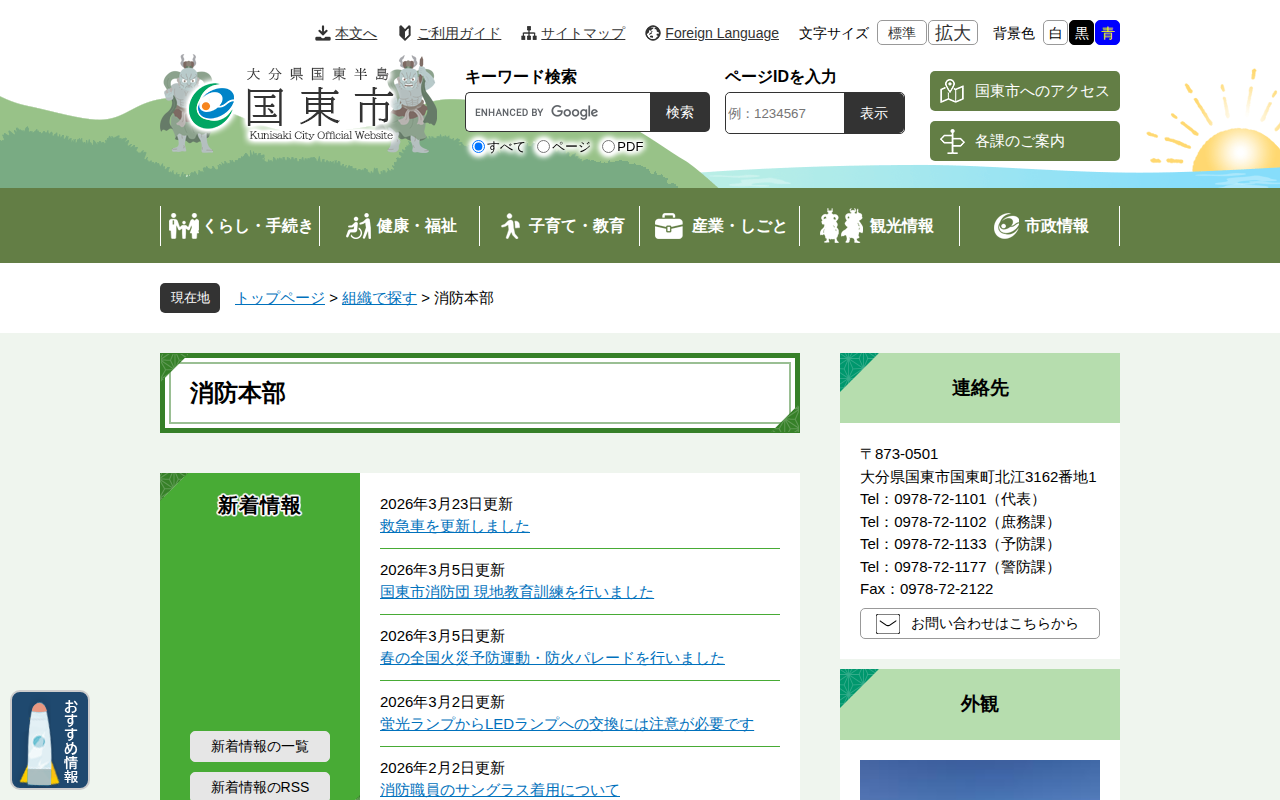1280x800 pixels.
Task: Set background color to blue 青
Action: point(1107,33)
